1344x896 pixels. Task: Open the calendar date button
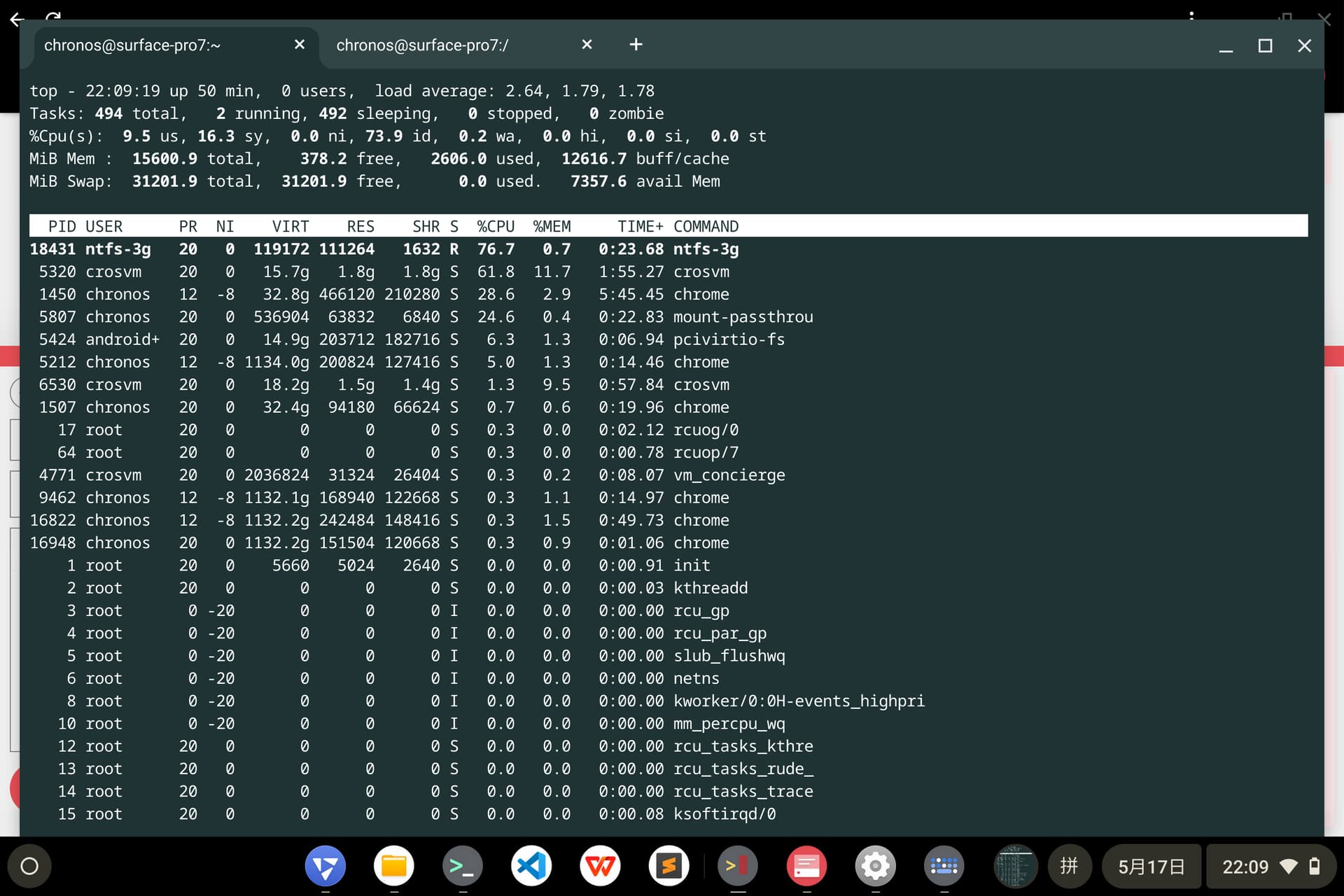tap(1151, 867)
